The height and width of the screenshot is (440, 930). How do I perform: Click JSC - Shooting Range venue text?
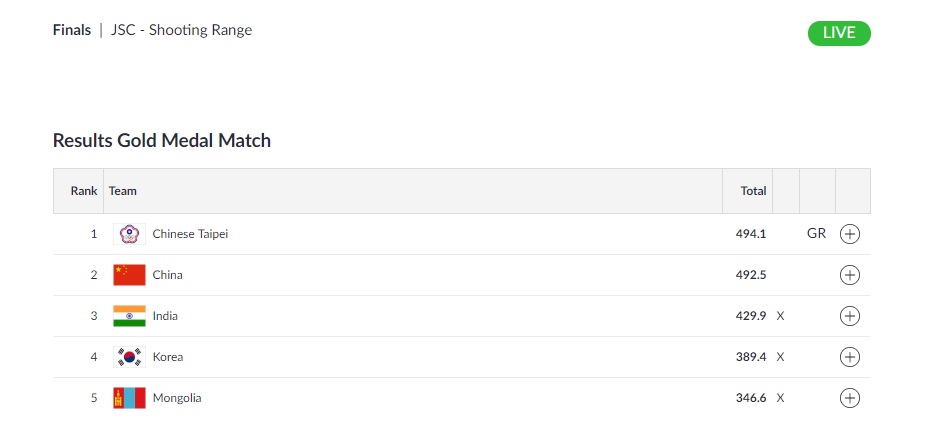[x=181, y=30]
